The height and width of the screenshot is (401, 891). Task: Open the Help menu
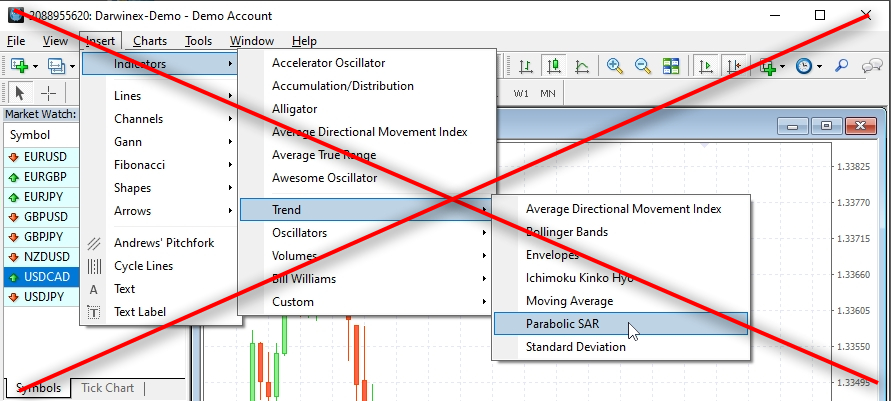click(304, 41)
